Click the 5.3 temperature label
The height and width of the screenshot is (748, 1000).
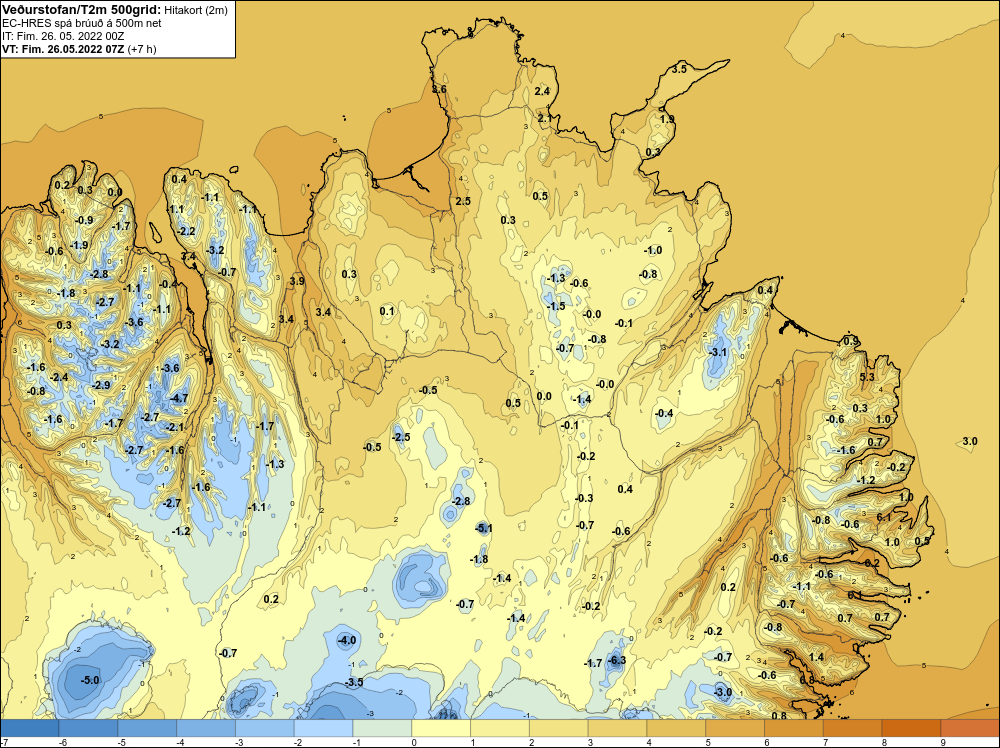pos(867,377)
